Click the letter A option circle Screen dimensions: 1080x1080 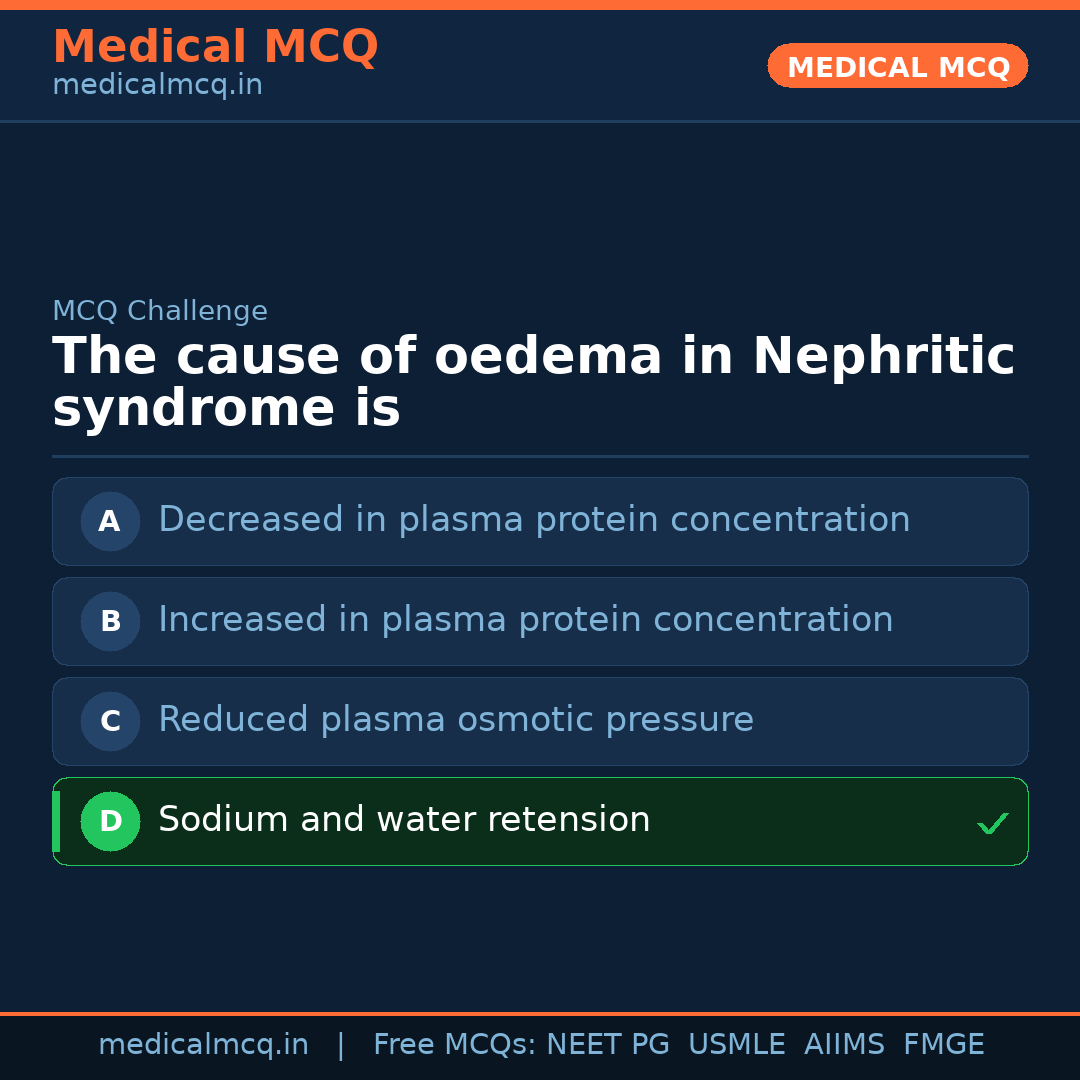click(x=110, y=521)
